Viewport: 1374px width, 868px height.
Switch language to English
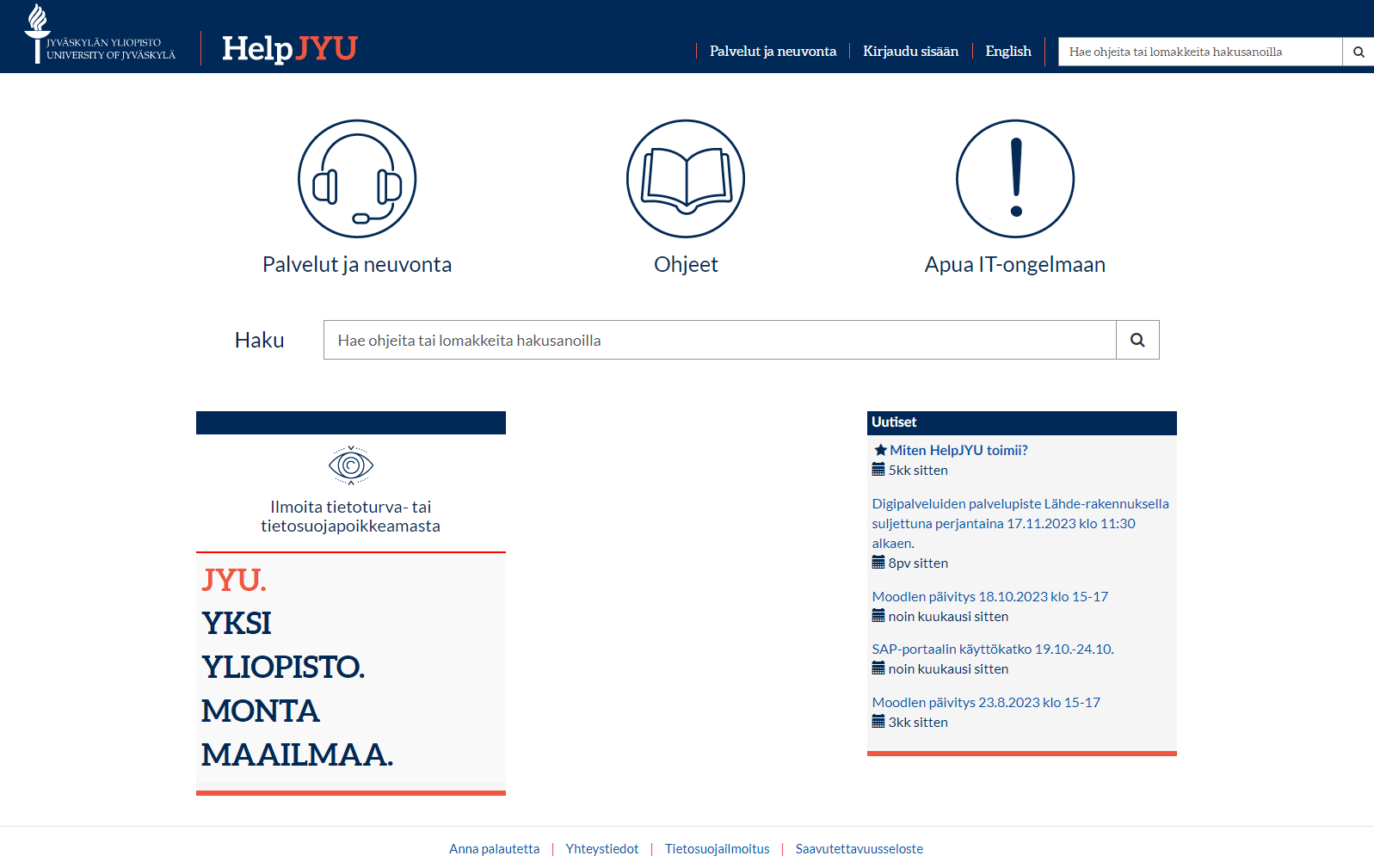(x=1008, y=52)
